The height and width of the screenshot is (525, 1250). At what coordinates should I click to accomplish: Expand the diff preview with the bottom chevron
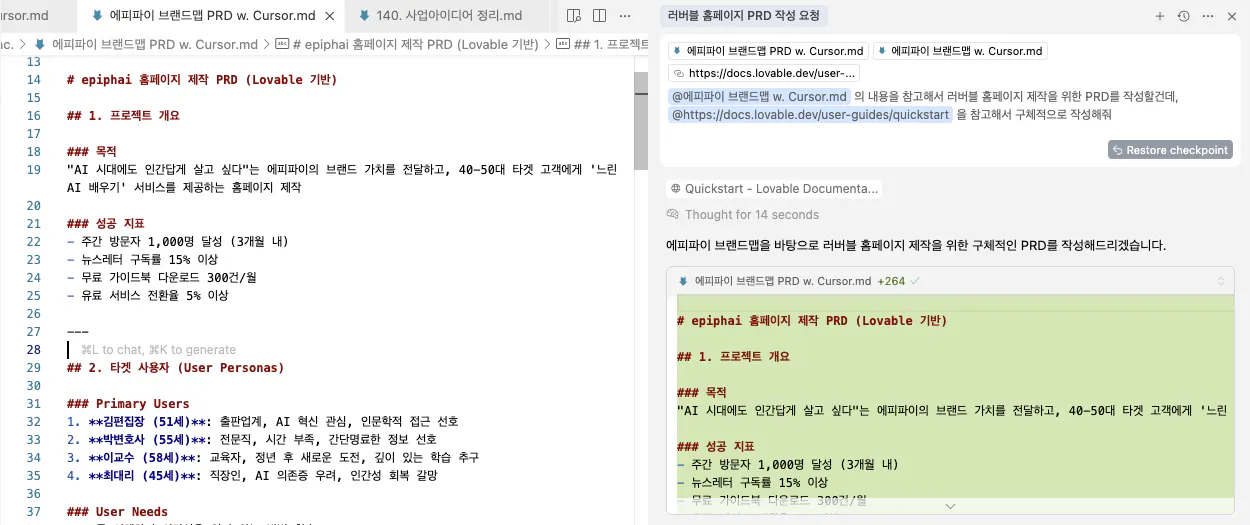click(950, 506)
